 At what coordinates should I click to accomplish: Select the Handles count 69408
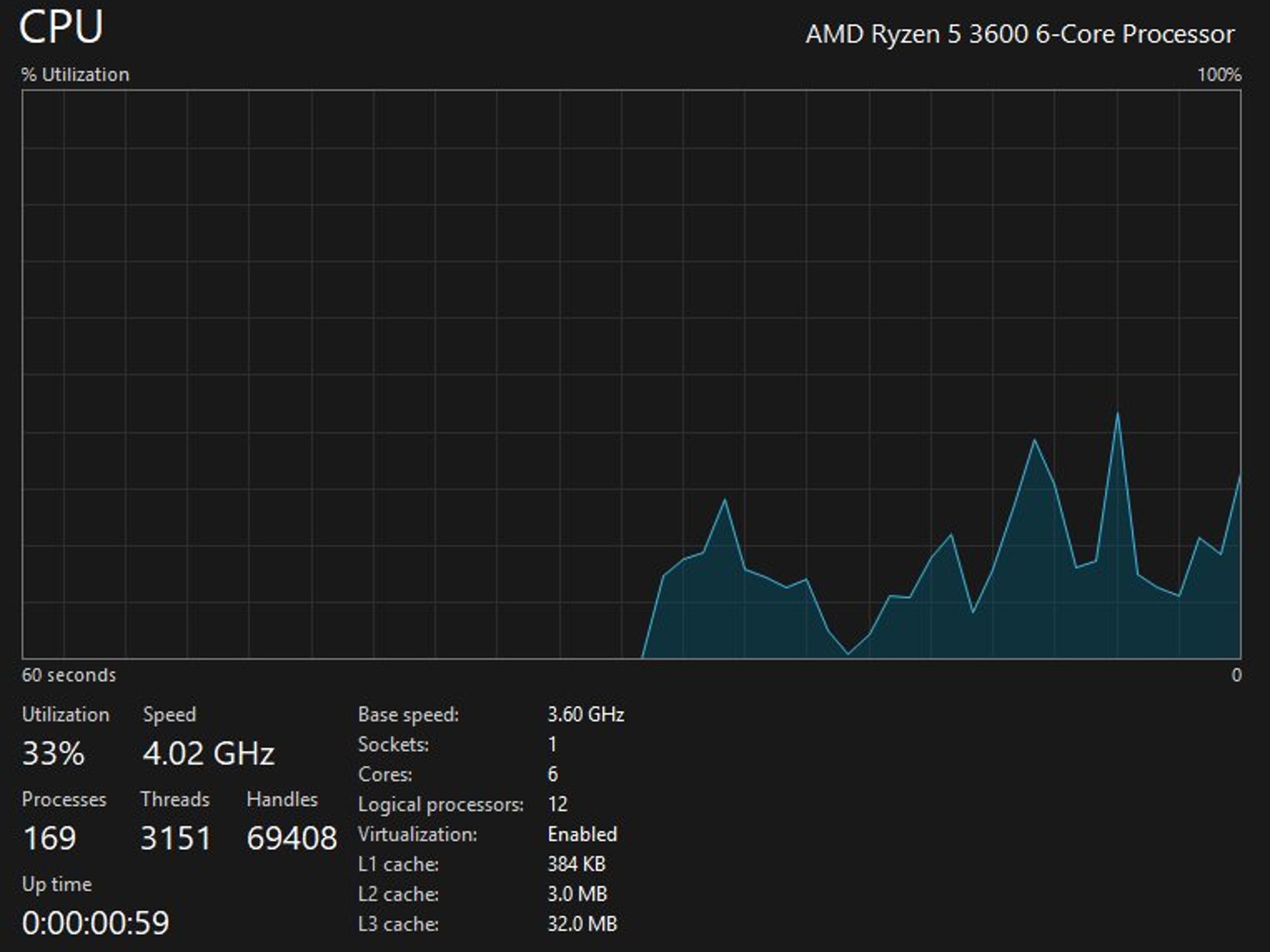point(291,838)
